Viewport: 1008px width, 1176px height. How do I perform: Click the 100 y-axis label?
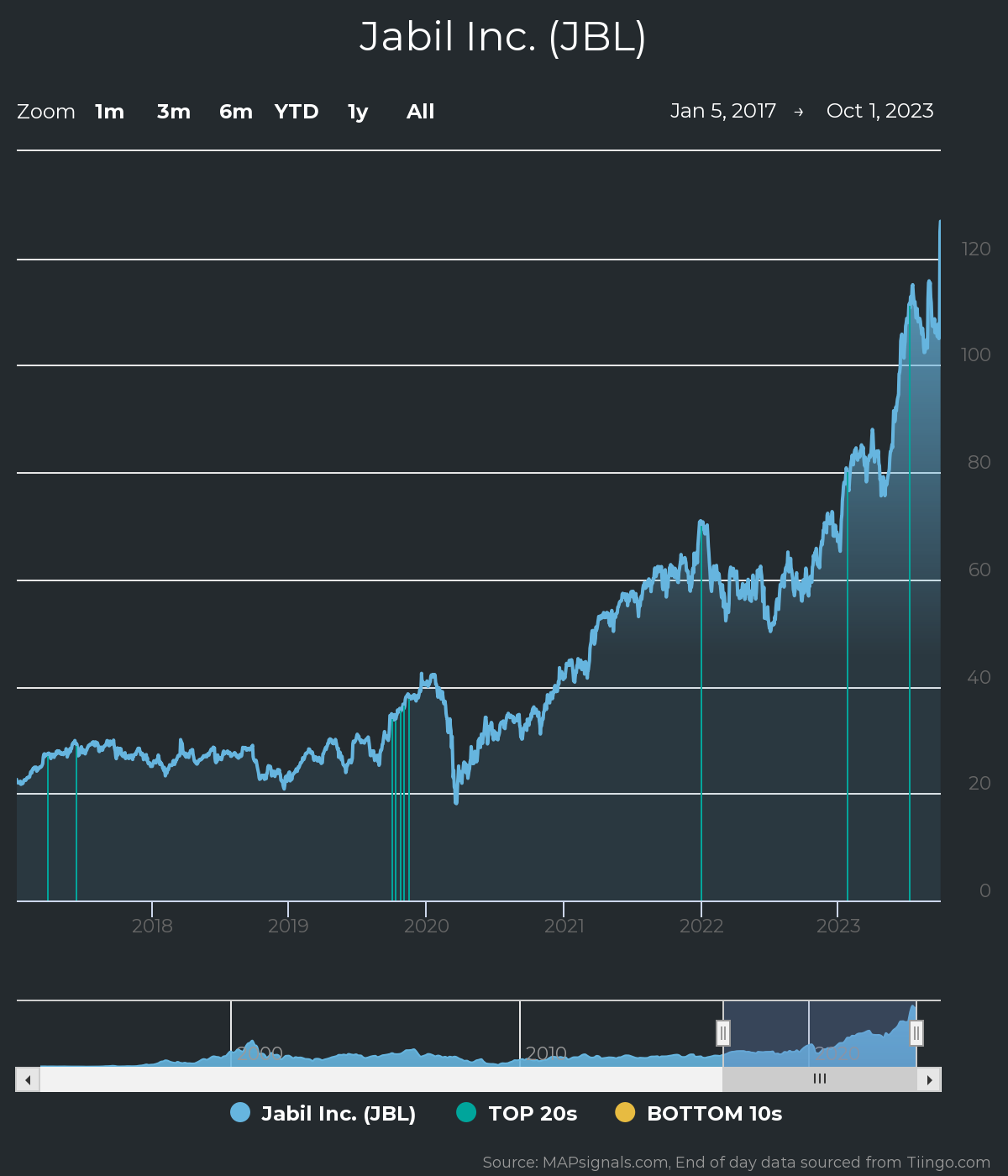(976, 354)
